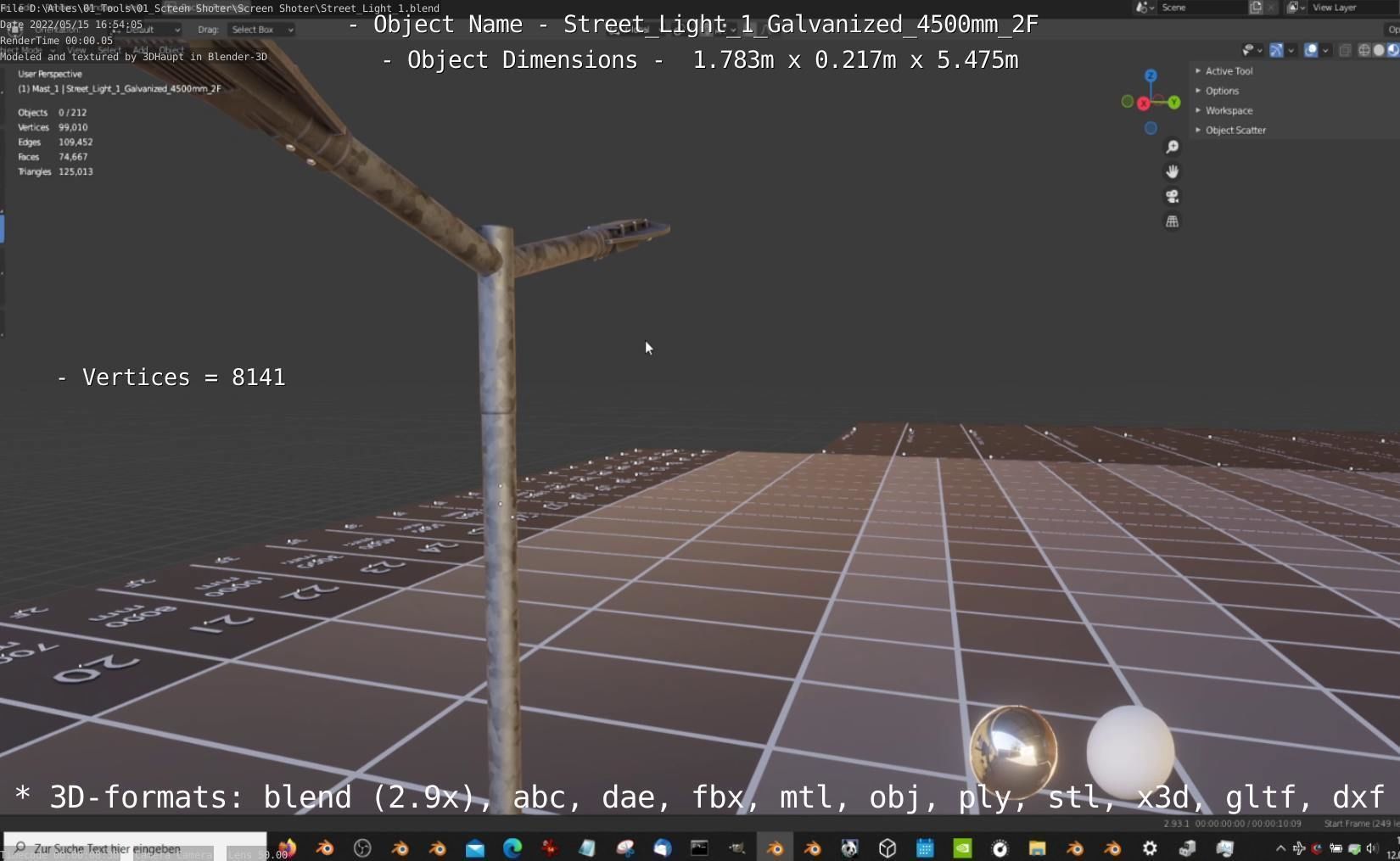1400x861 pixels.
Task: Switch to solid viewport shading
Action: pyautogui.click(x=1379, y=50)
